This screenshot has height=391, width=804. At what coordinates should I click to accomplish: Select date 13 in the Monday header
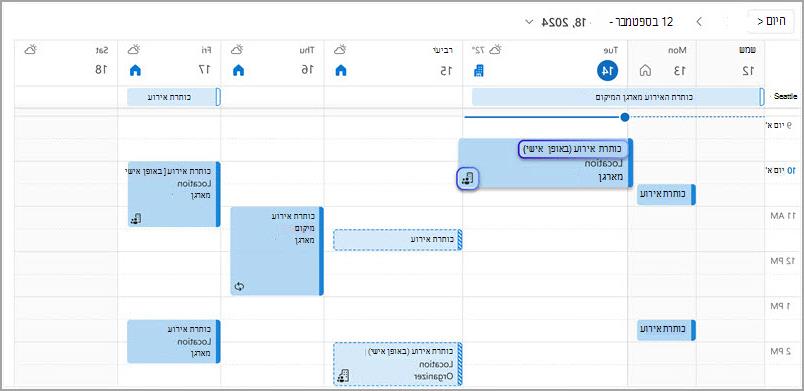click(679, 71)
